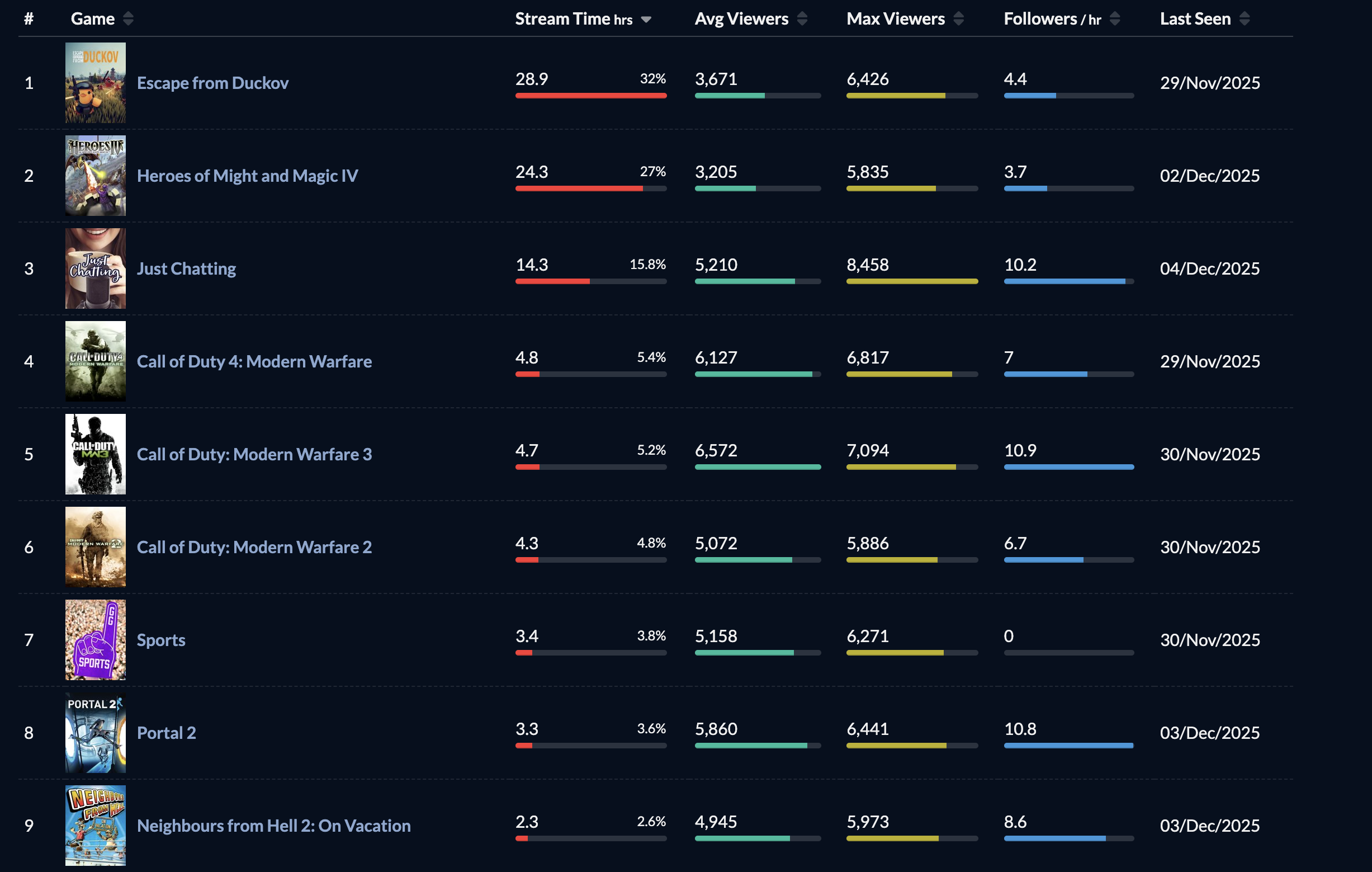This screenshot has height=872, width=1372.
Task: Click the Modern Warfare 3 cover art
Action: coord(95,454)
